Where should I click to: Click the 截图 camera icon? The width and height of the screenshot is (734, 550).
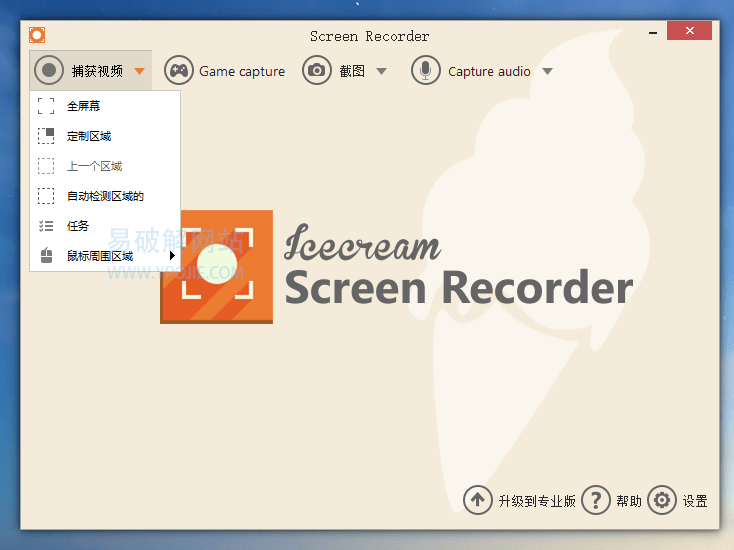[316, 70]
